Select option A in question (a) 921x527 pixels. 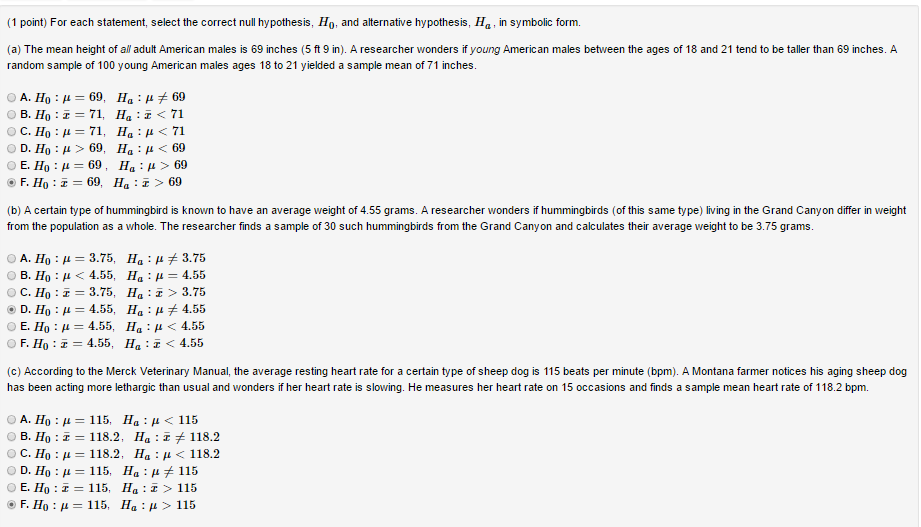tap(11, 97)
